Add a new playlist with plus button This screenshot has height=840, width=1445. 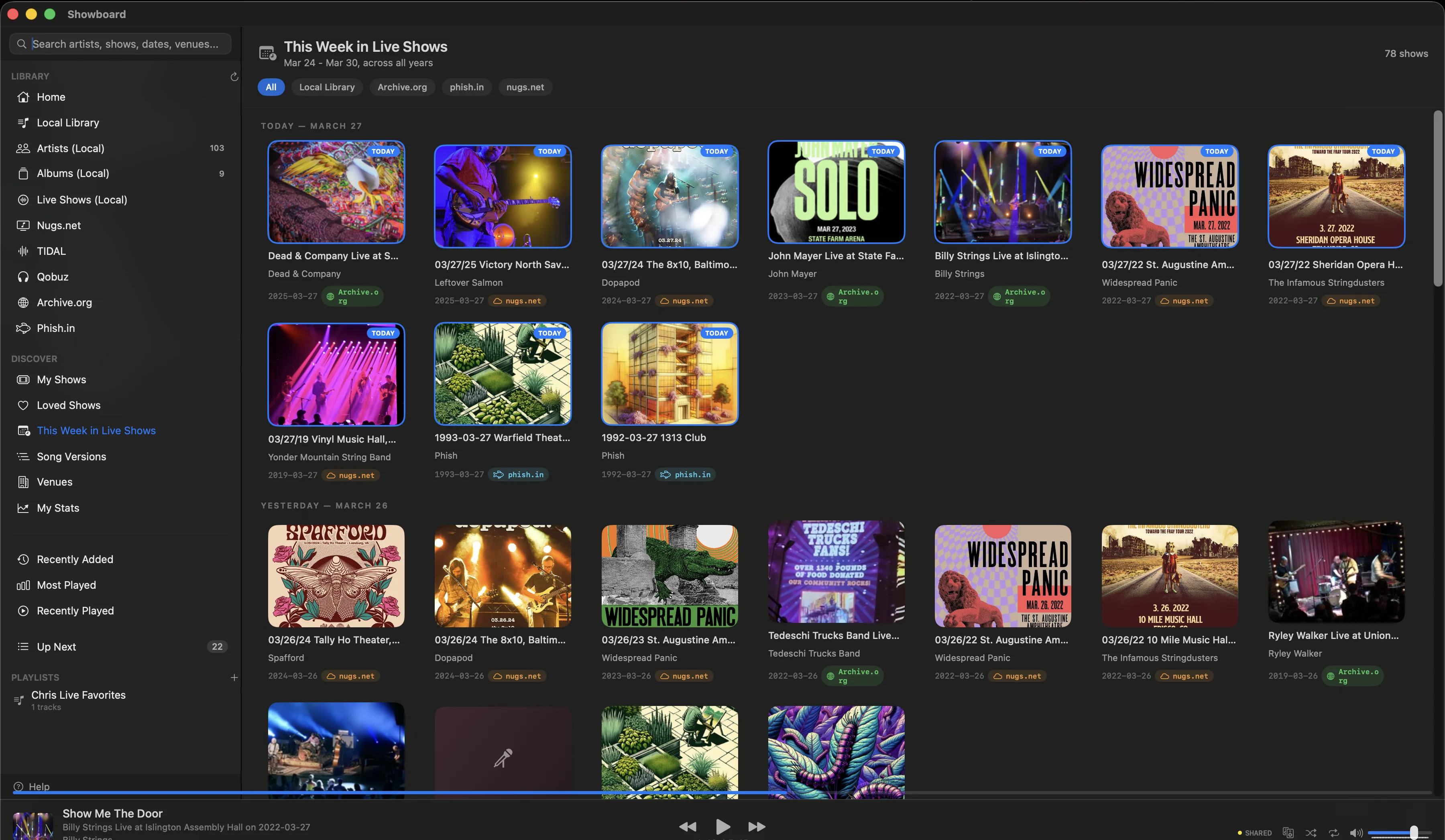234,678
